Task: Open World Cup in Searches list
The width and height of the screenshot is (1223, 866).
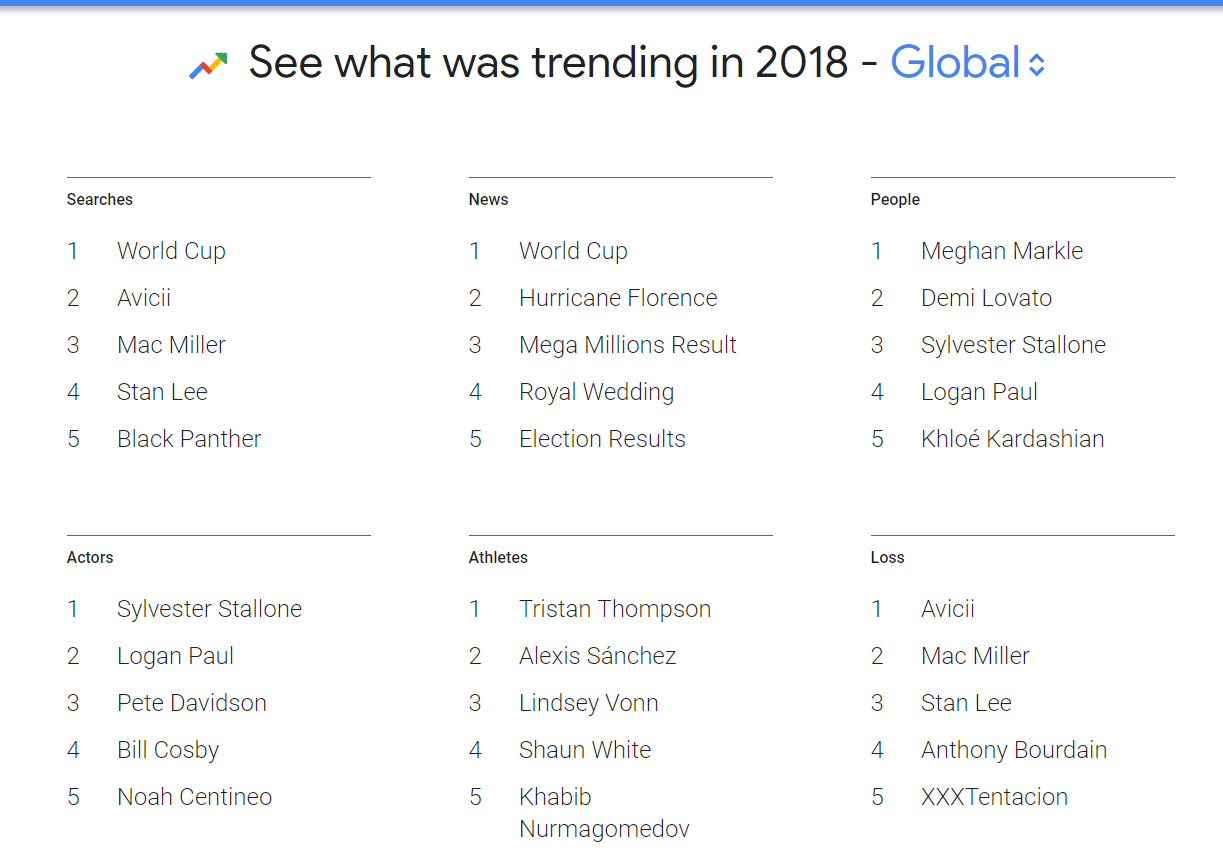Action: coord(171,251)
